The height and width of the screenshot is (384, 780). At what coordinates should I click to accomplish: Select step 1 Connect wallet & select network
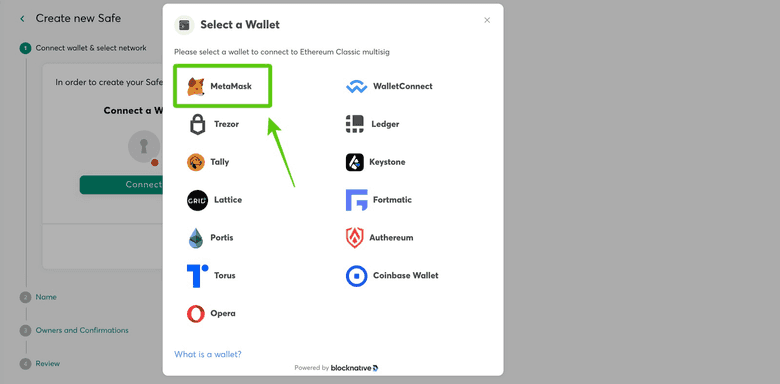[91, 48]
